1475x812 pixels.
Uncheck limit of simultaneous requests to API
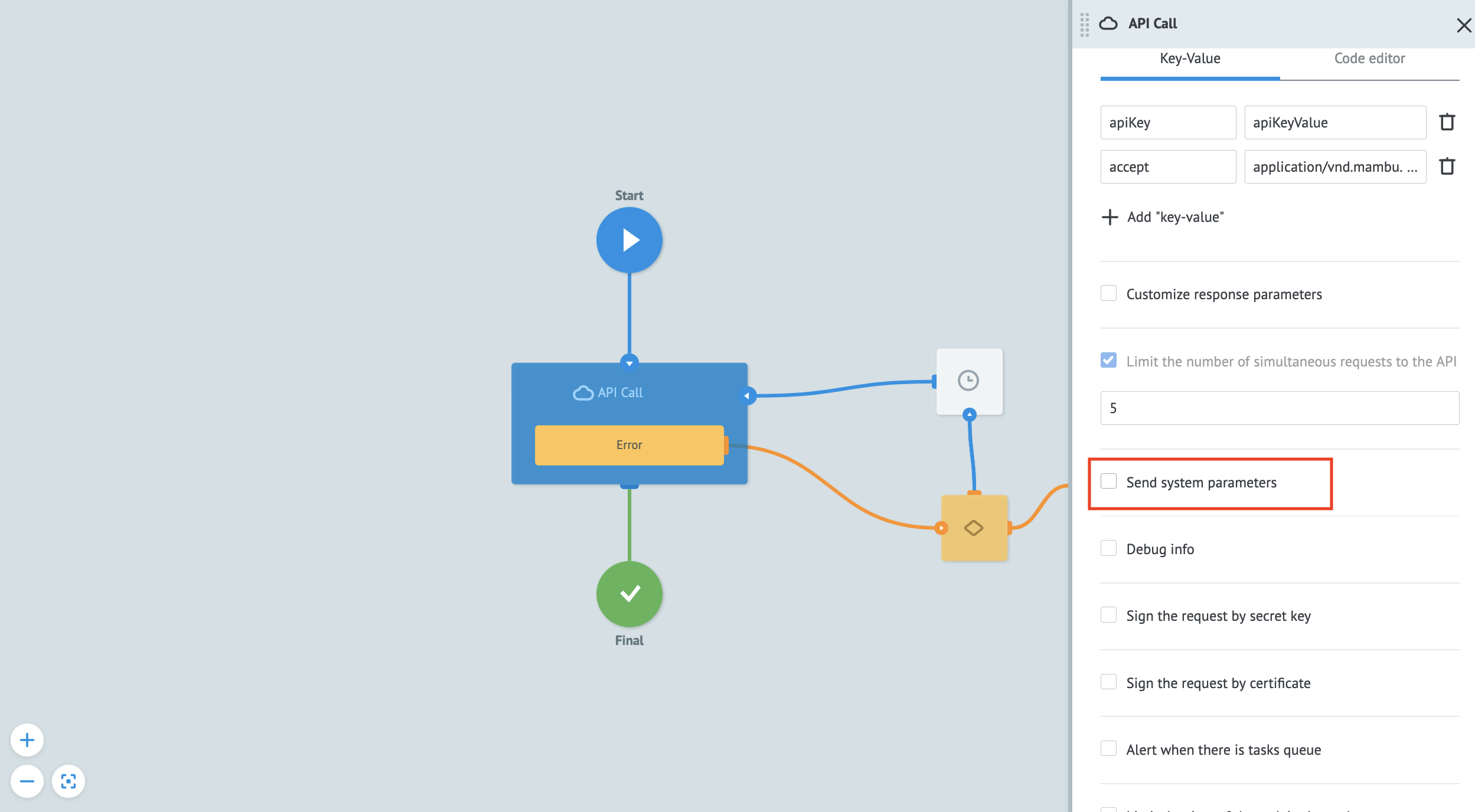click(1109, 361)
